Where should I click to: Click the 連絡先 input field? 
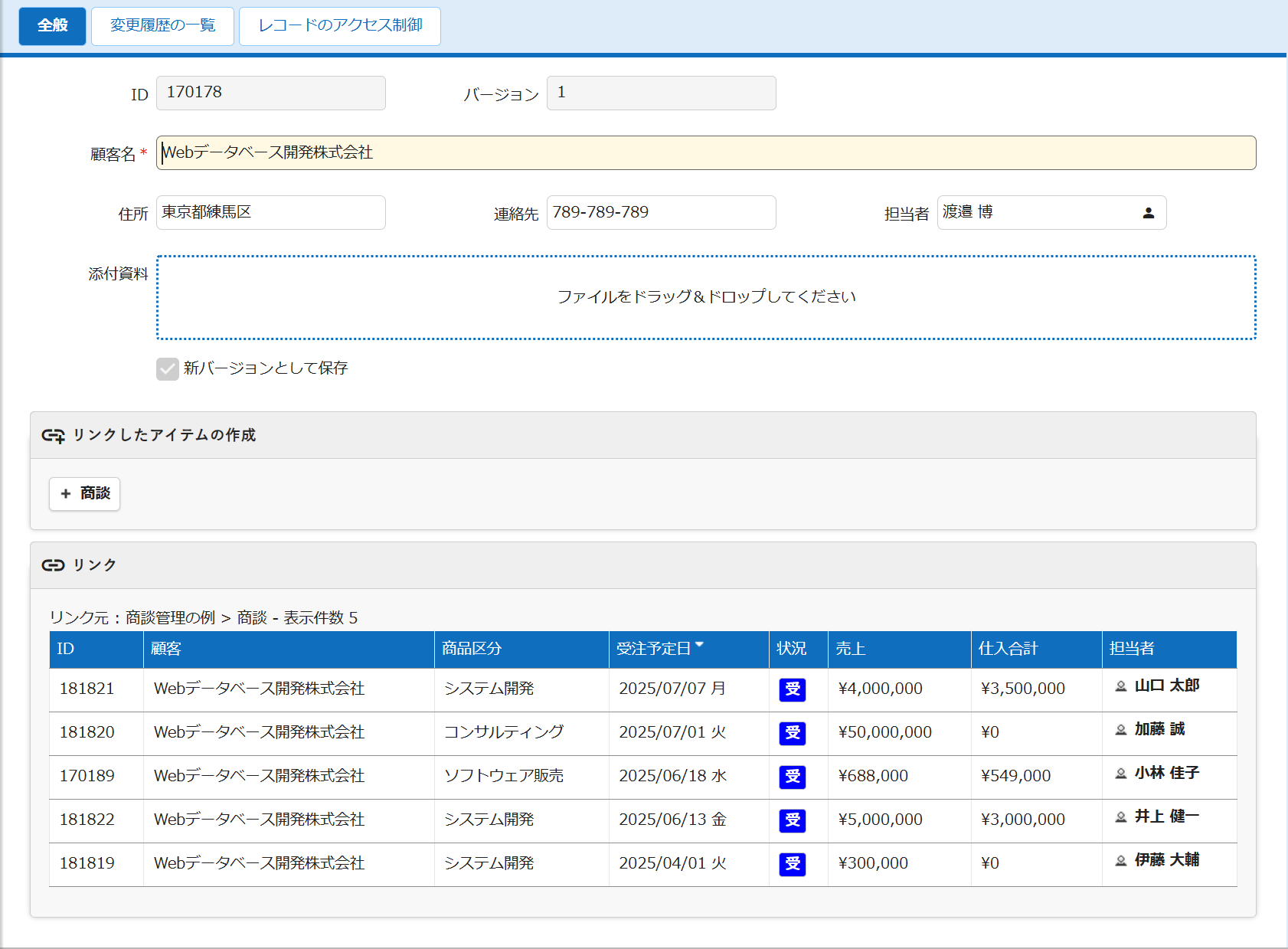tap(661, 213)
